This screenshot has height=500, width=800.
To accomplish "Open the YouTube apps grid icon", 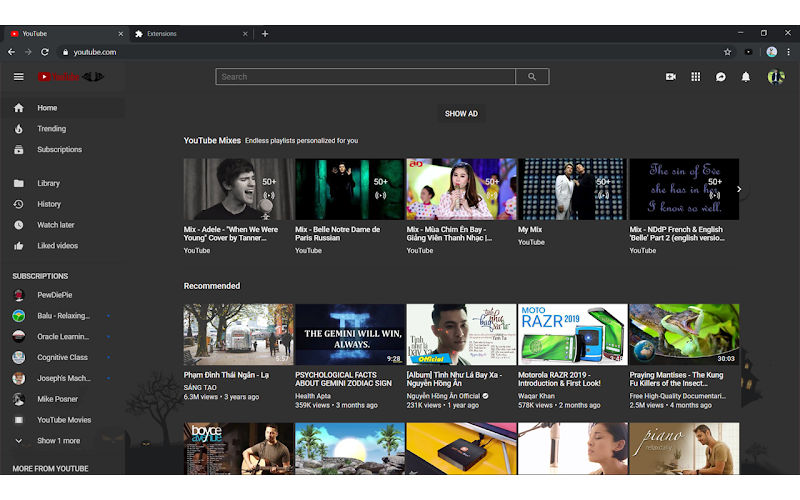I will pos(696,77).
